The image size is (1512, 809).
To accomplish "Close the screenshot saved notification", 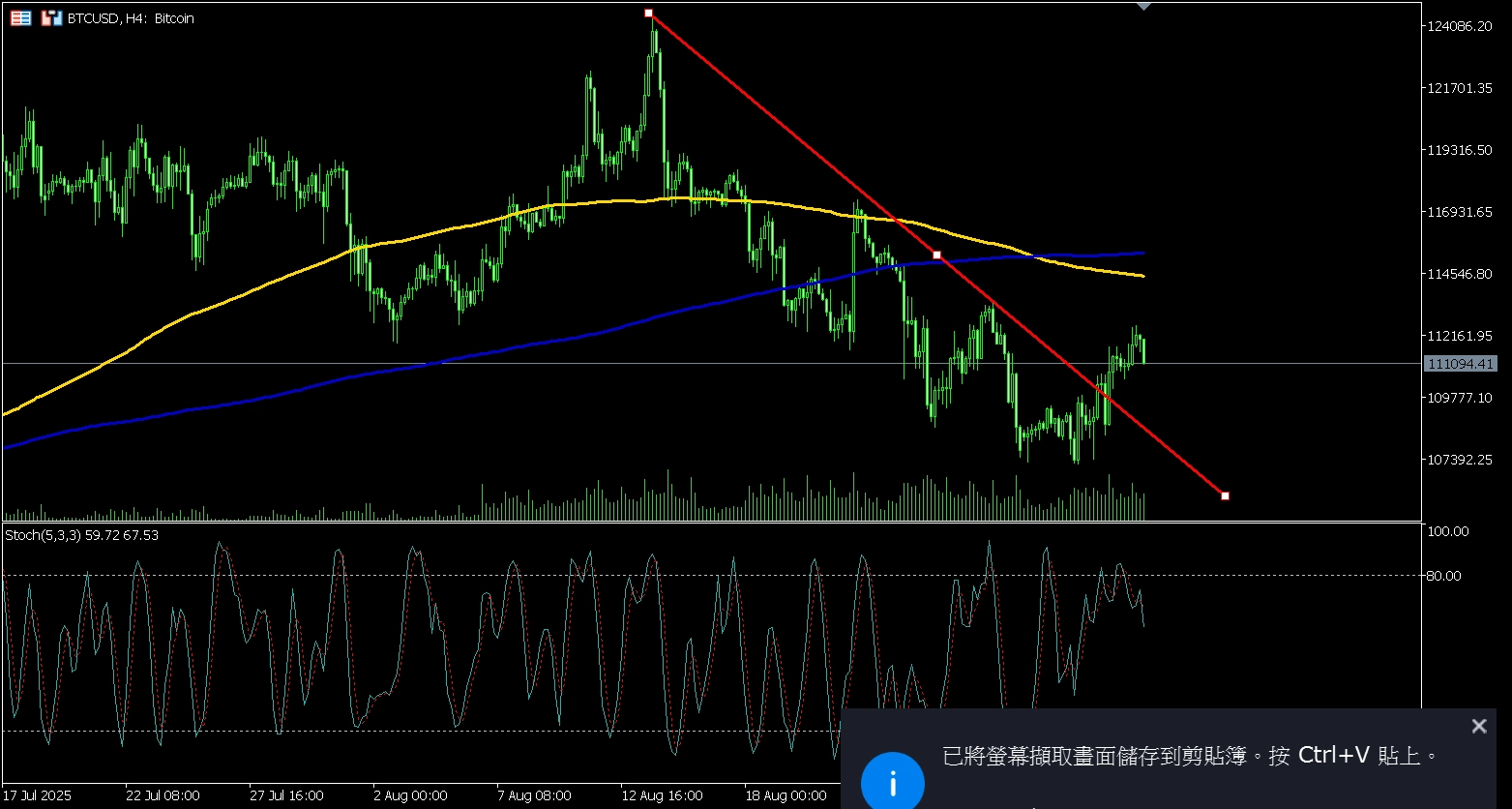I will (1478, 726).
